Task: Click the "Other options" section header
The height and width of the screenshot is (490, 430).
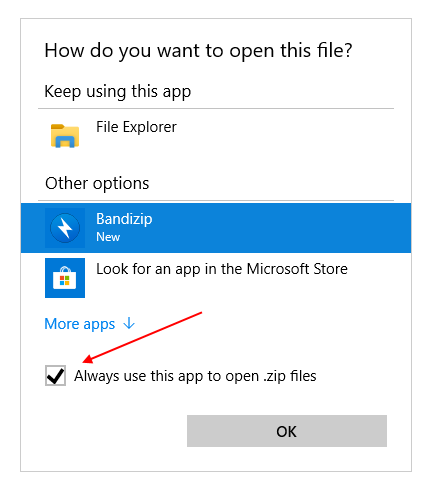Action: click(x=97, y=184)
